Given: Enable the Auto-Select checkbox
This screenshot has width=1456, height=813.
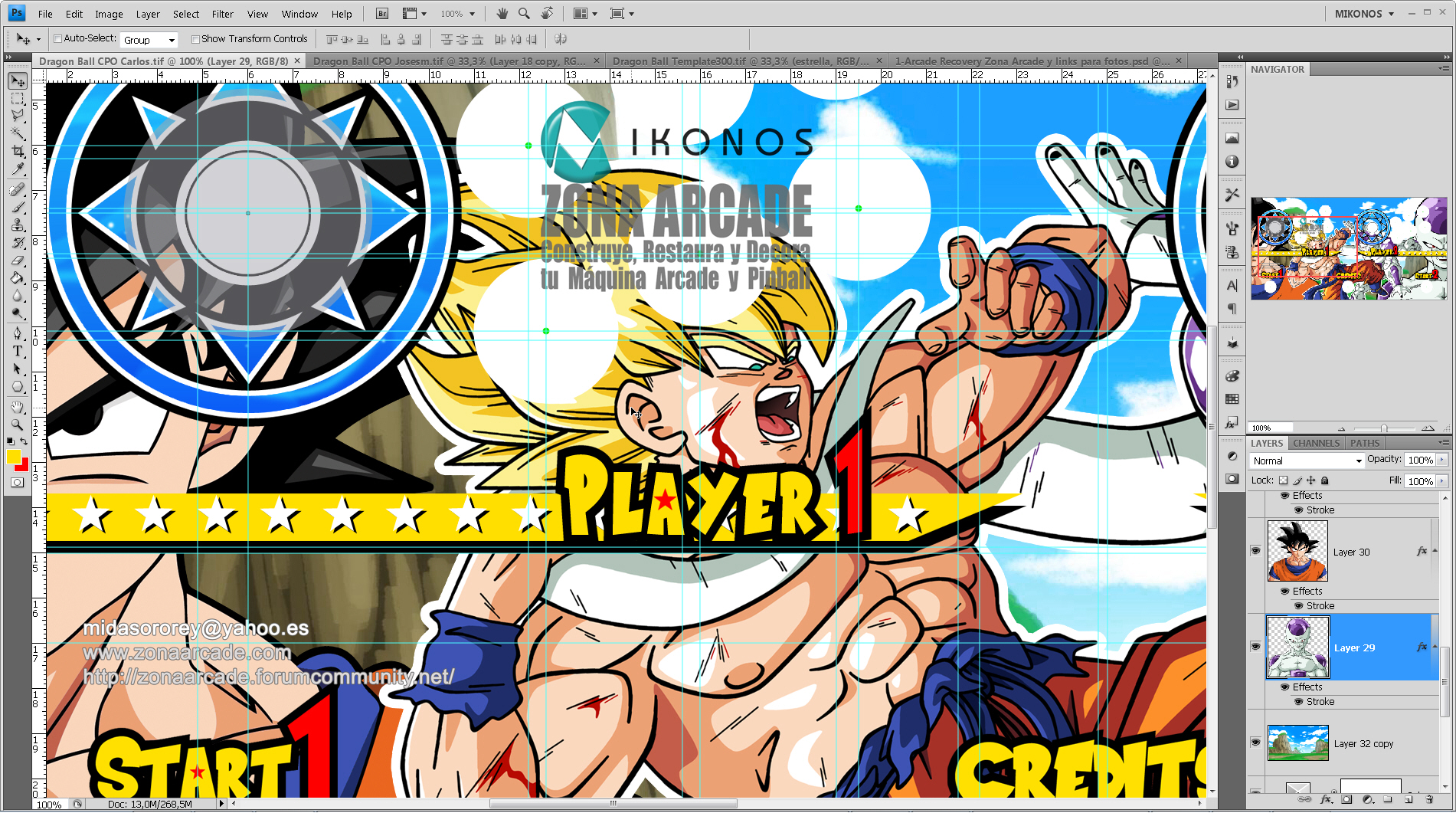Looking at the screenshot, I should tap(57, 39).
